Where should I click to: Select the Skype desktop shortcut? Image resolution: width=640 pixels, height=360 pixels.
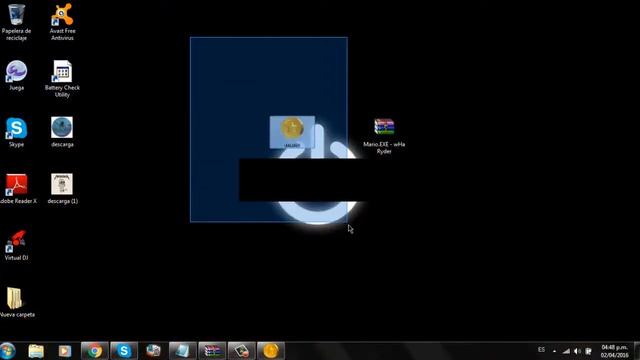click(16, 132)
